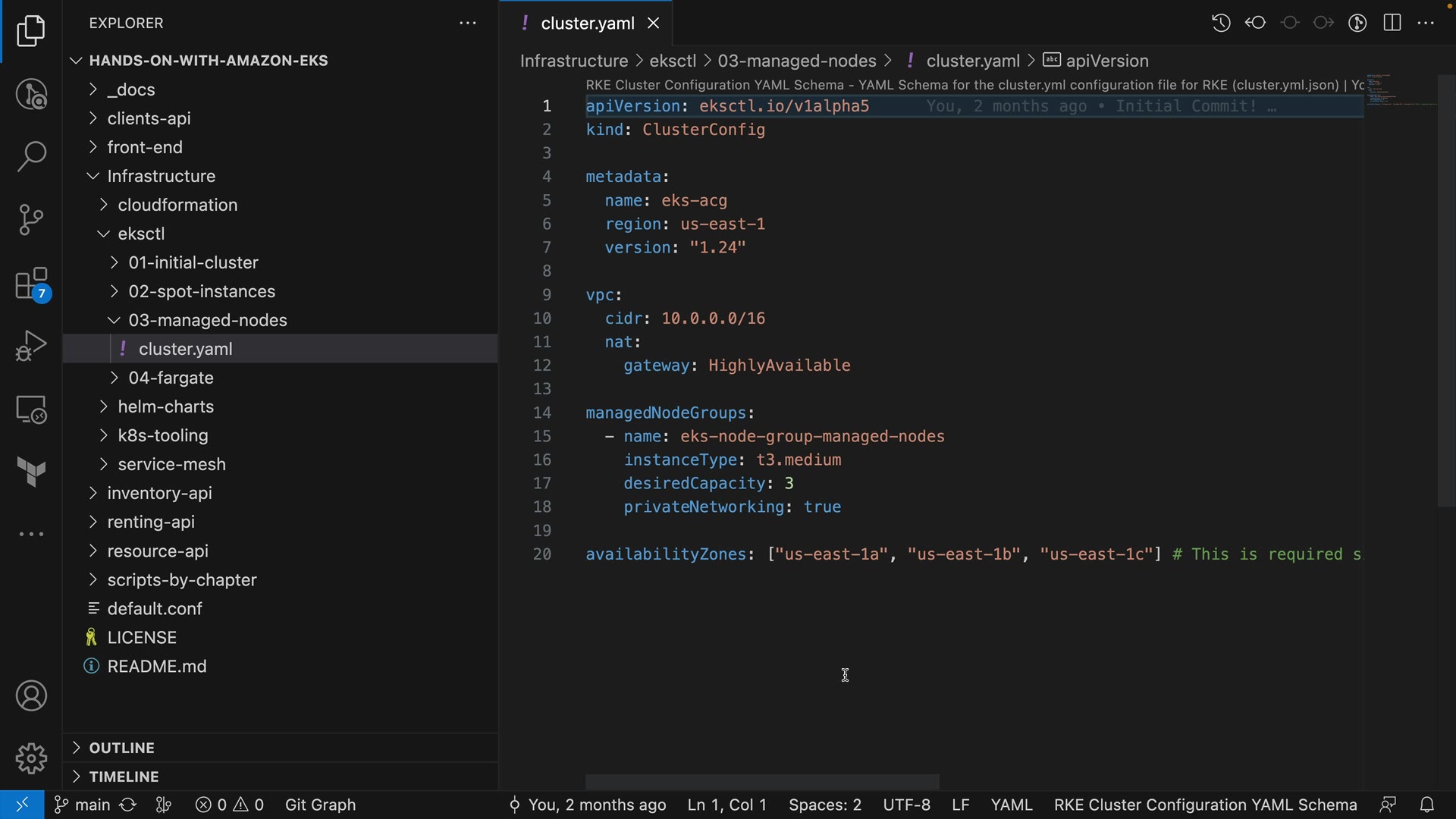Toggle notifications bell in status bar
The image size is (1456, 819).
tap(1427, 805)
